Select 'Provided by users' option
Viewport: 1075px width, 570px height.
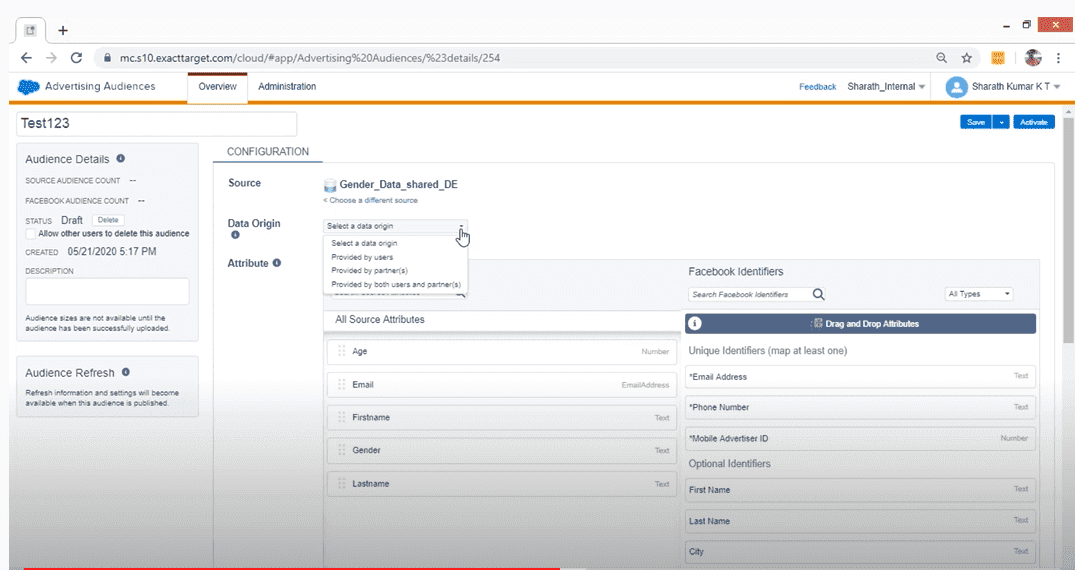(362, 257)
